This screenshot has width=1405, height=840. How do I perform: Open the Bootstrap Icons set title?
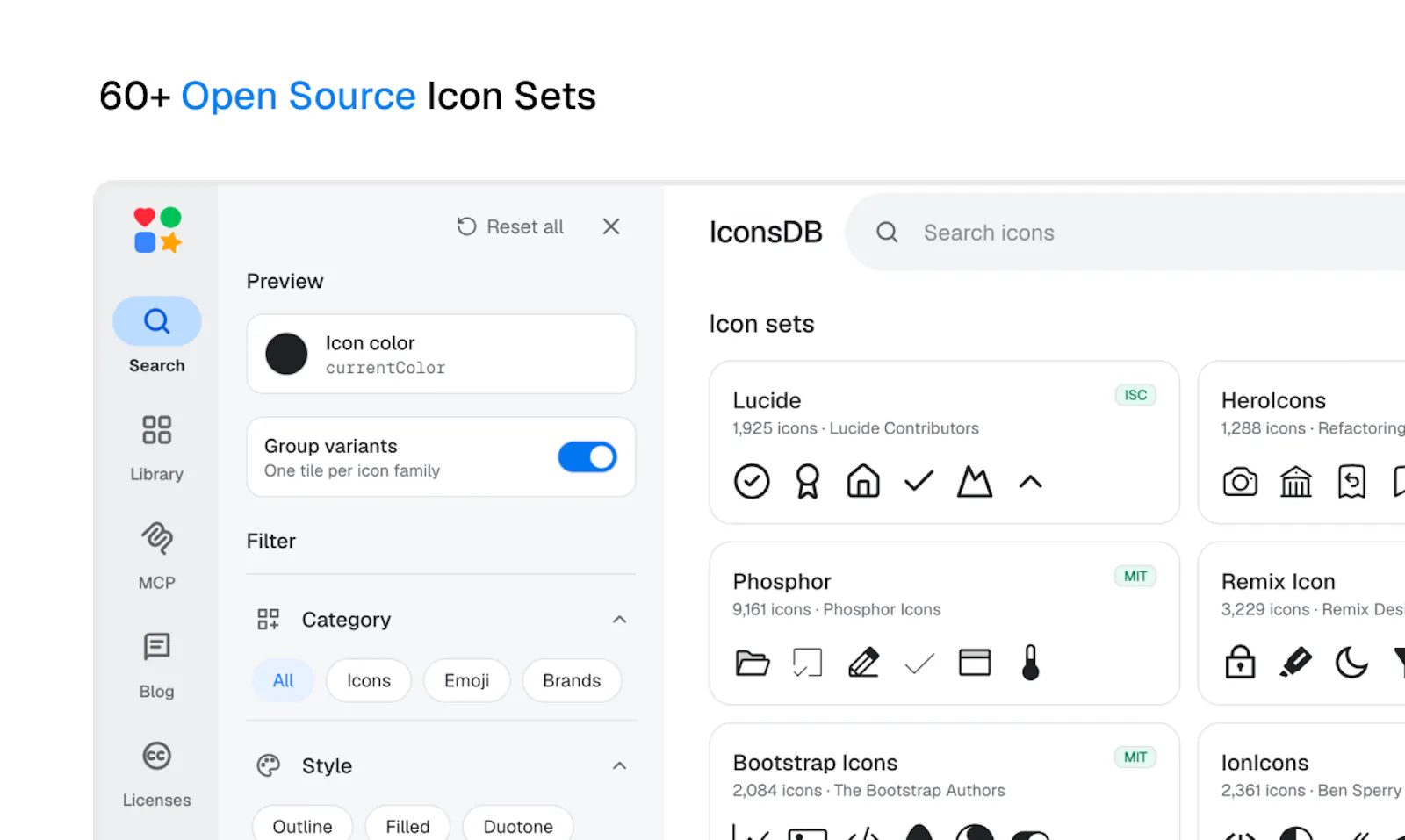(815, 763)
